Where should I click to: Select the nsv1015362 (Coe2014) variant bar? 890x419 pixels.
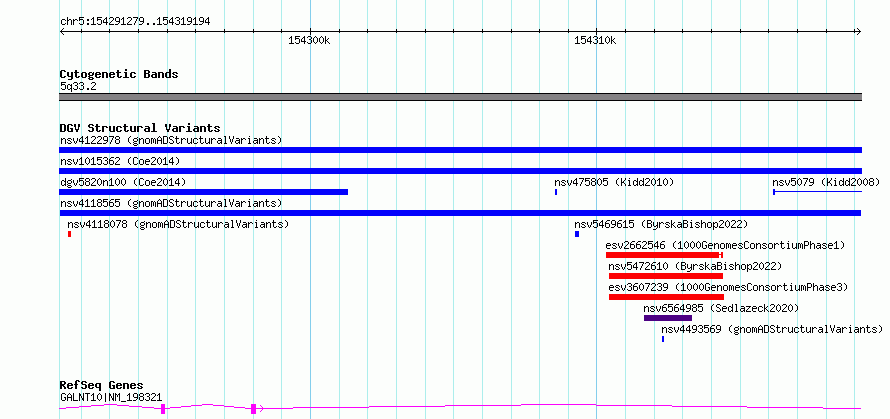(x=460, y=171)
